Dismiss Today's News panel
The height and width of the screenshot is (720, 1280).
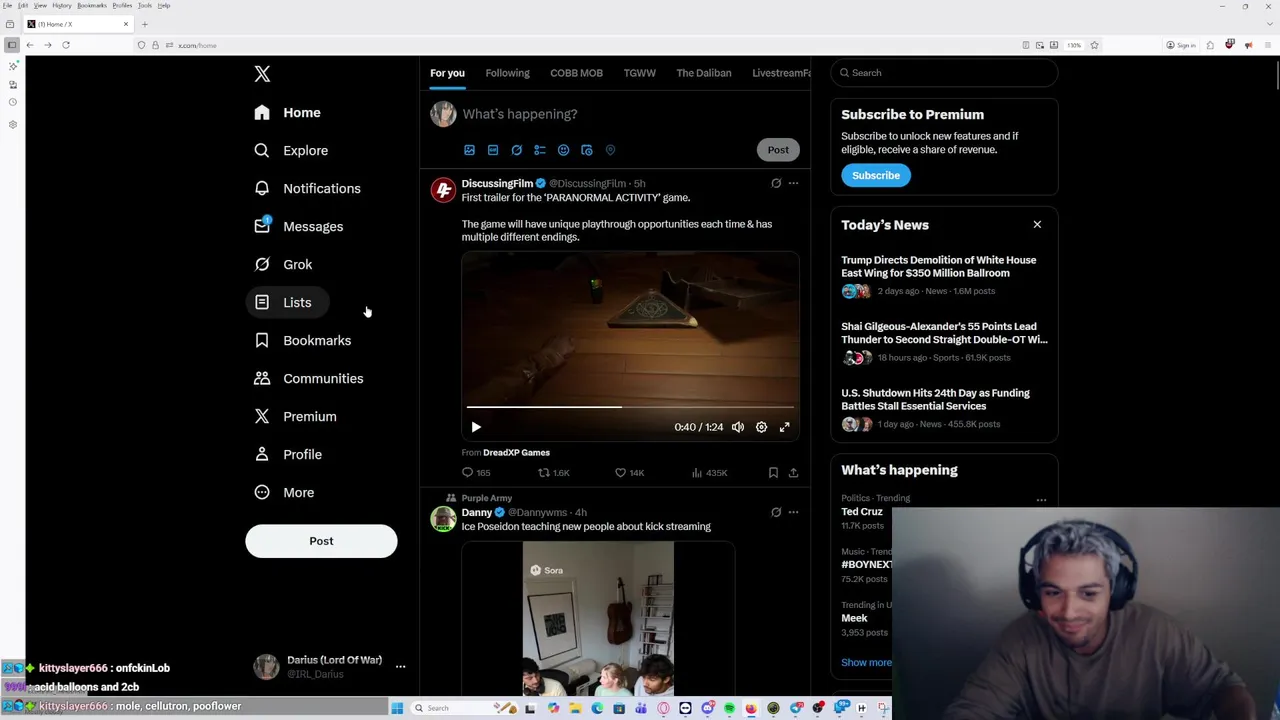1037,225
